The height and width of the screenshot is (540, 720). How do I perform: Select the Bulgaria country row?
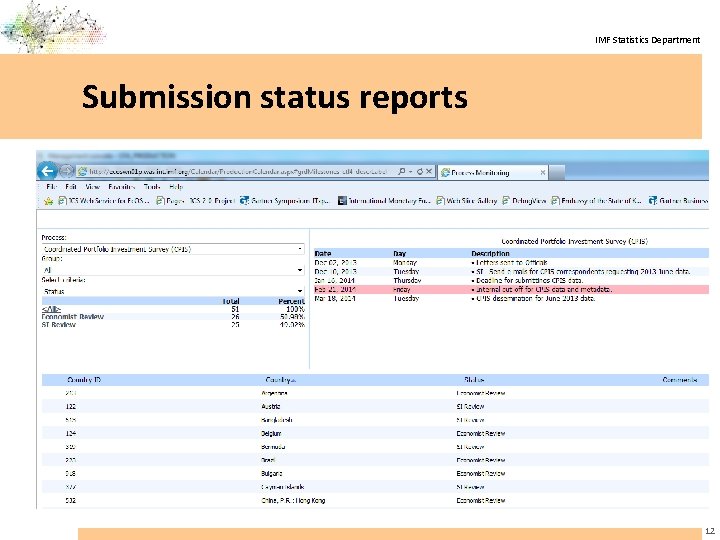pos(375,473)
